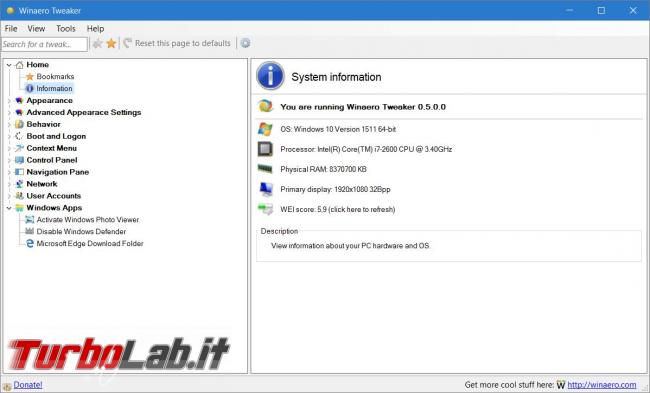Select Microsoft Edge Download Folder
Image resolution: width=650 pixels, height=393 pixels.
90,244
